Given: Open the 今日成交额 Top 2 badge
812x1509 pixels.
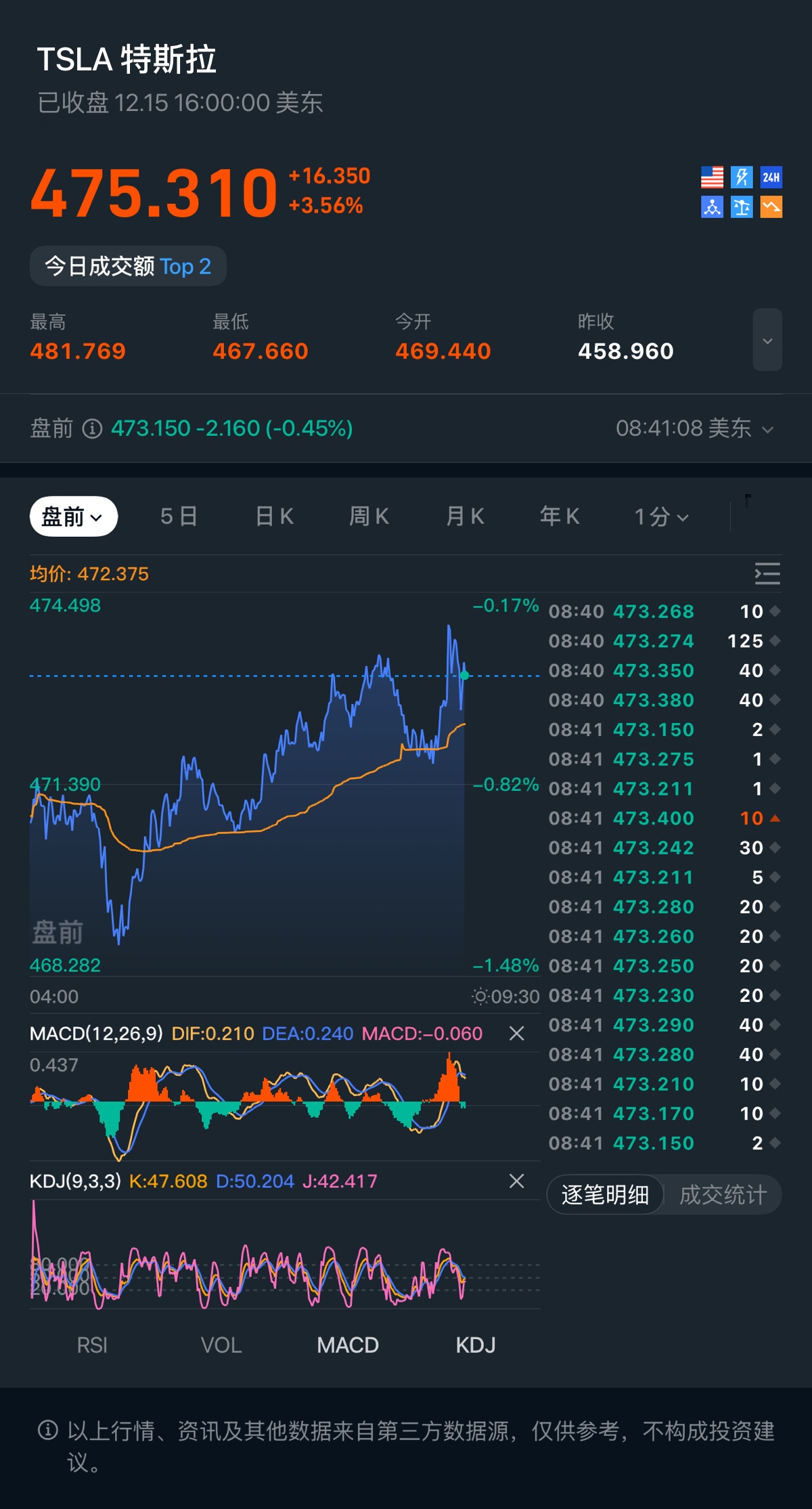Looking at the screenshot, I should click(128, 266).
